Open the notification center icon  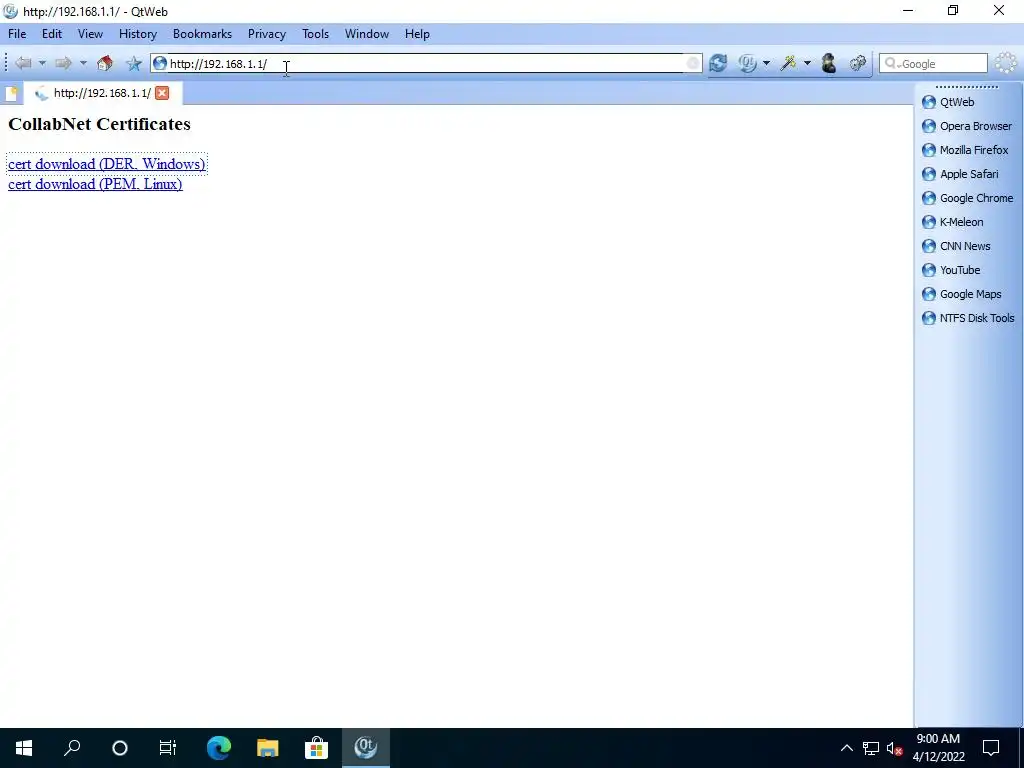coord(991,748)
